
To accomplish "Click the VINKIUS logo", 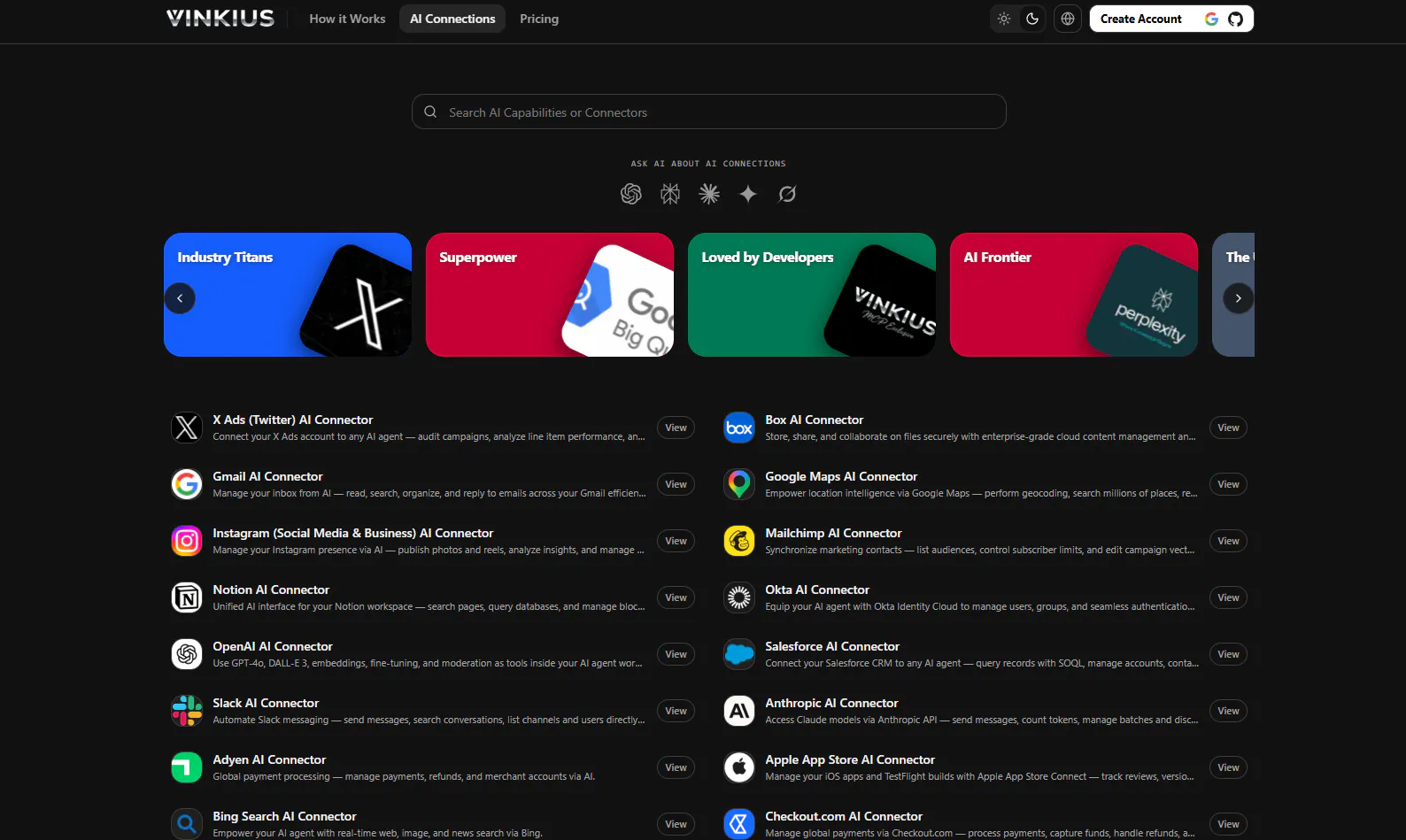I will click(220, 19).
